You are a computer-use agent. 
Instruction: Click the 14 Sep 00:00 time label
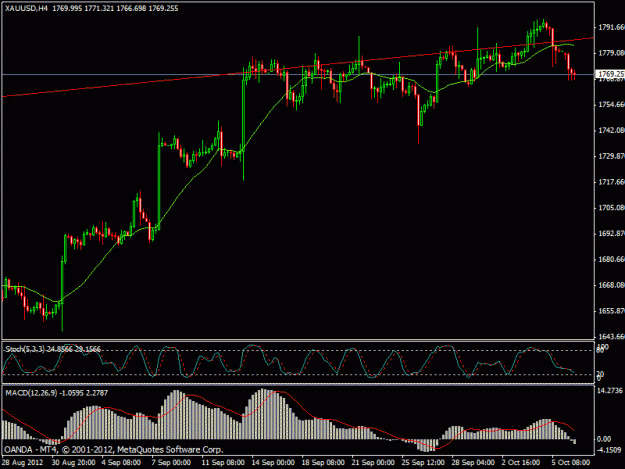coord(273,463)
